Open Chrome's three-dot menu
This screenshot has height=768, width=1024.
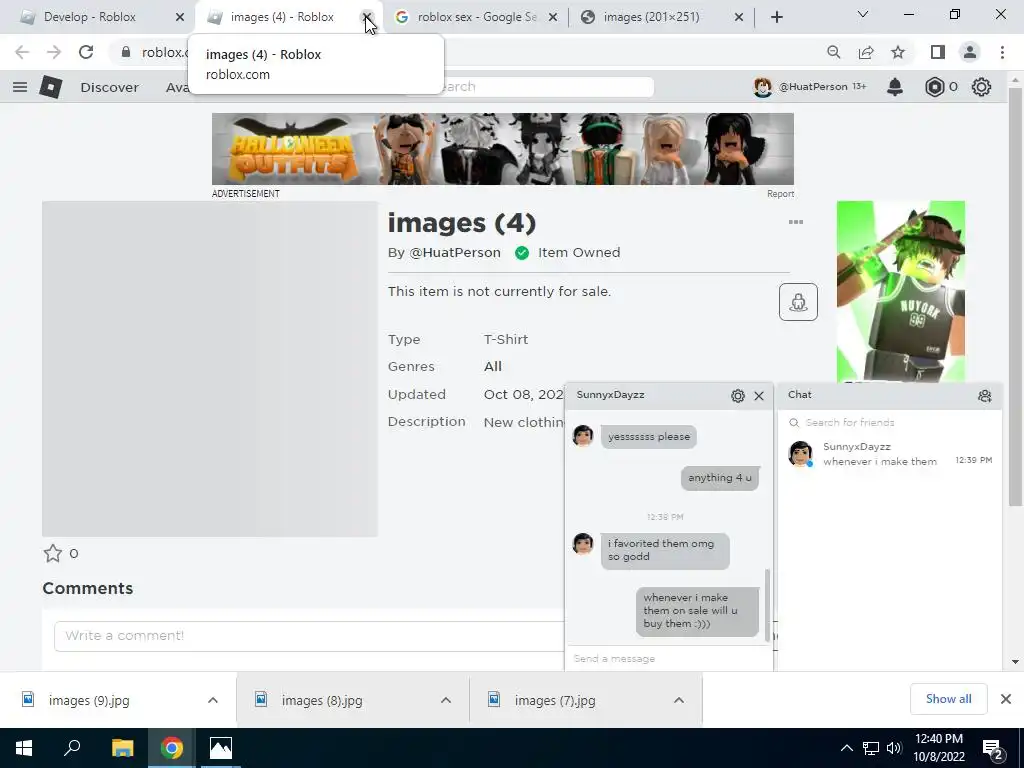(1002, 52)
